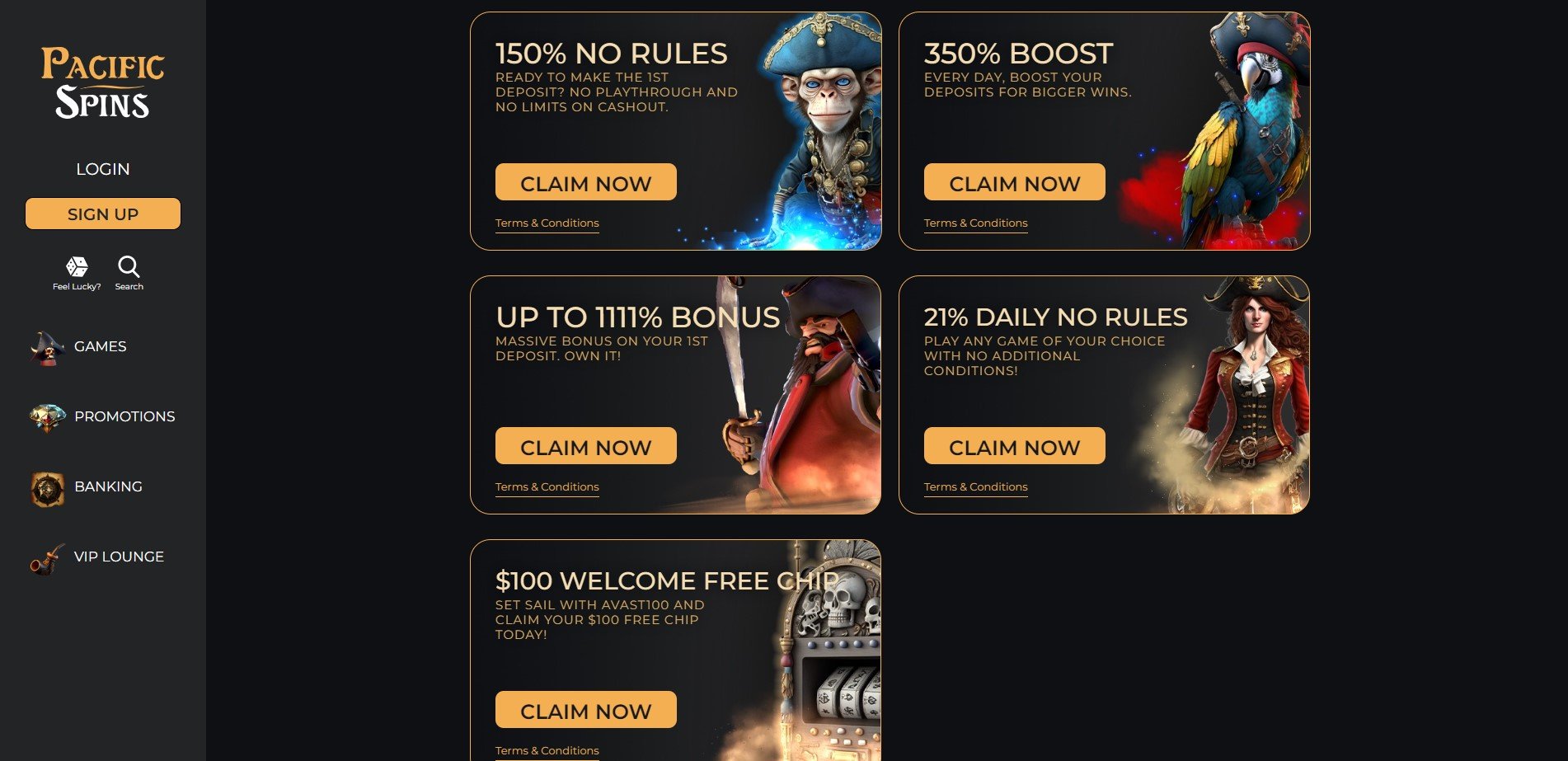1568x761 pixels.
Task: Open Terms & Conditions for 350% Boost
Action: (976, 223)
